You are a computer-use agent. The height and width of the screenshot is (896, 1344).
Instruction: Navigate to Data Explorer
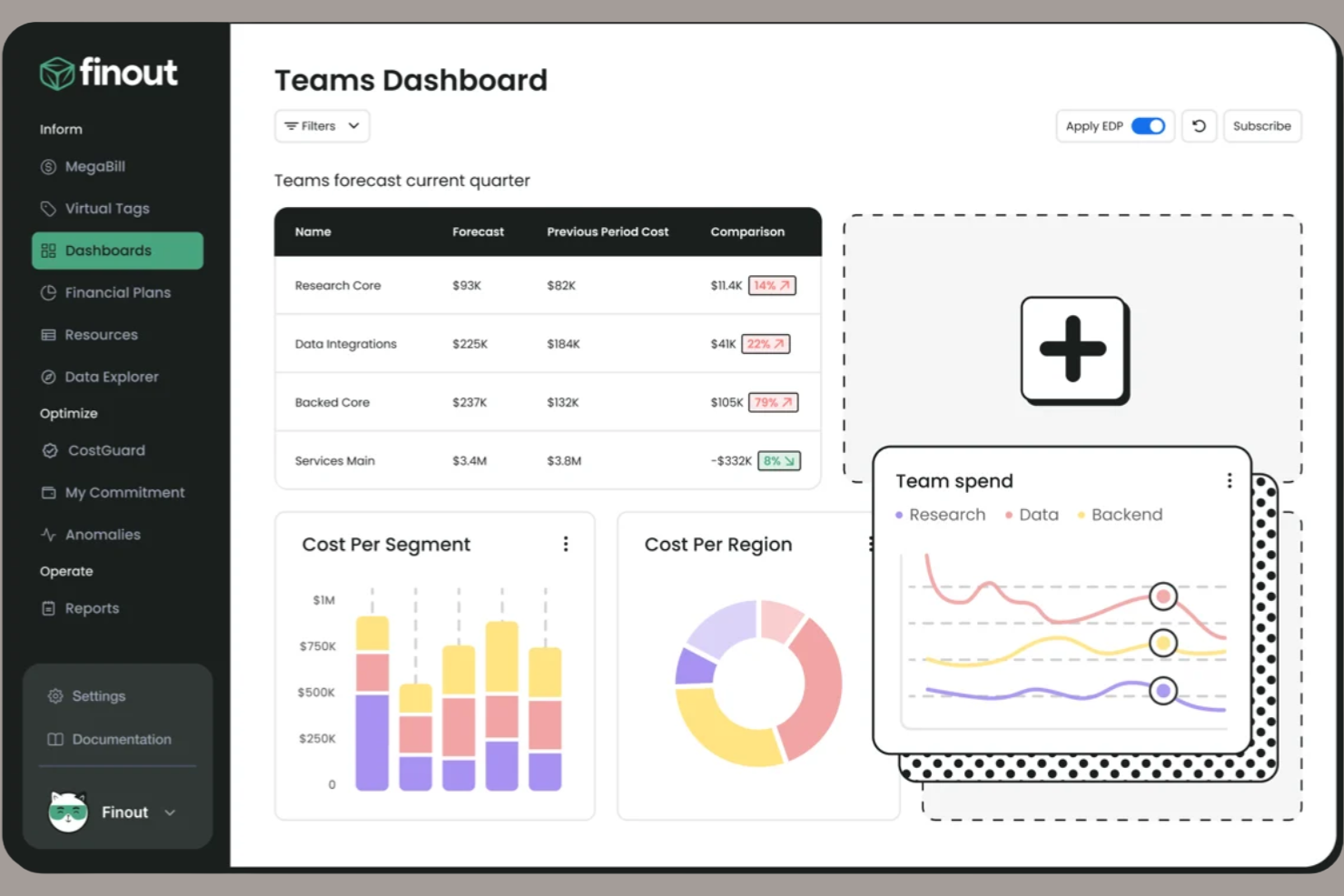[112, 376]
